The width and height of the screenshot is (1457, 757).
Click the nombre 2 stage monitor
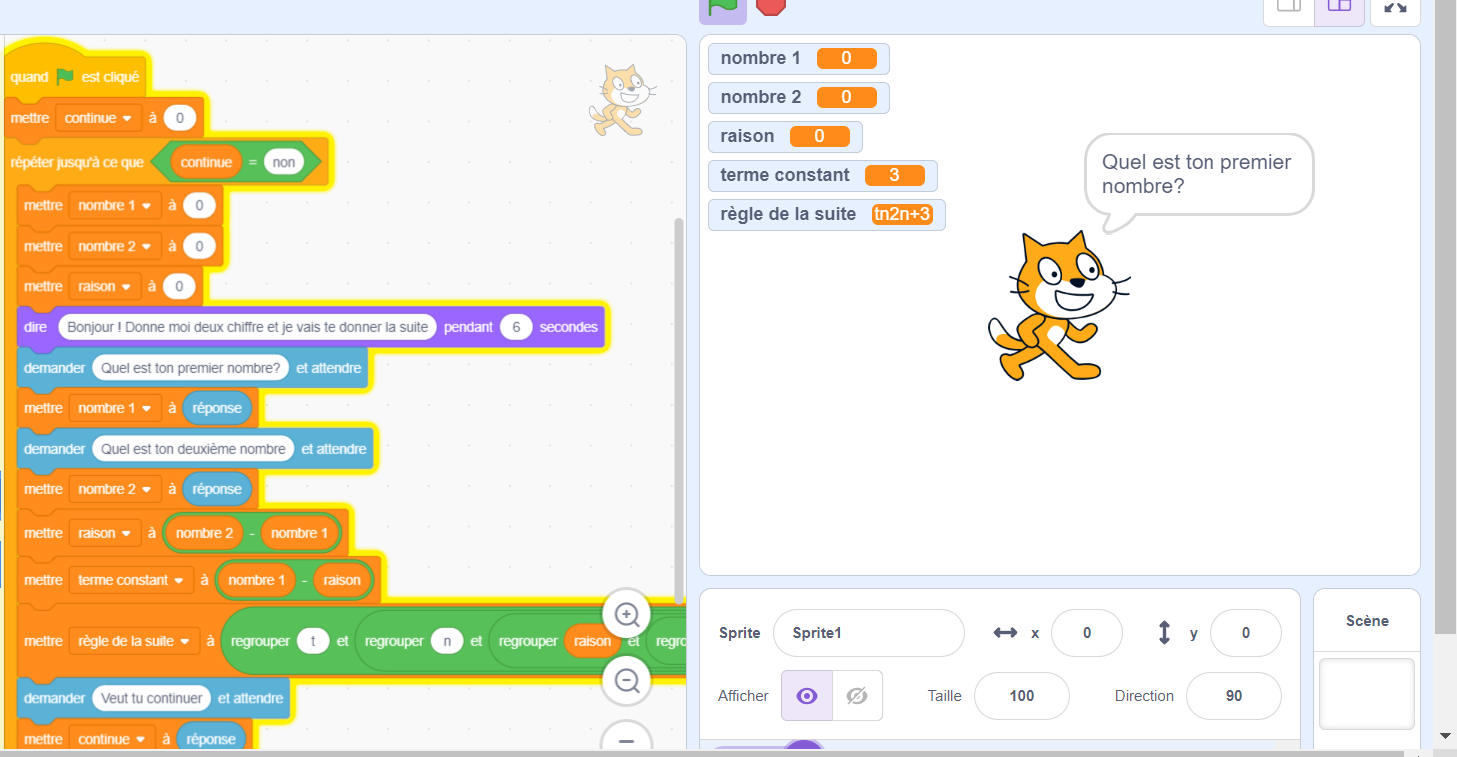coord(798,97)
